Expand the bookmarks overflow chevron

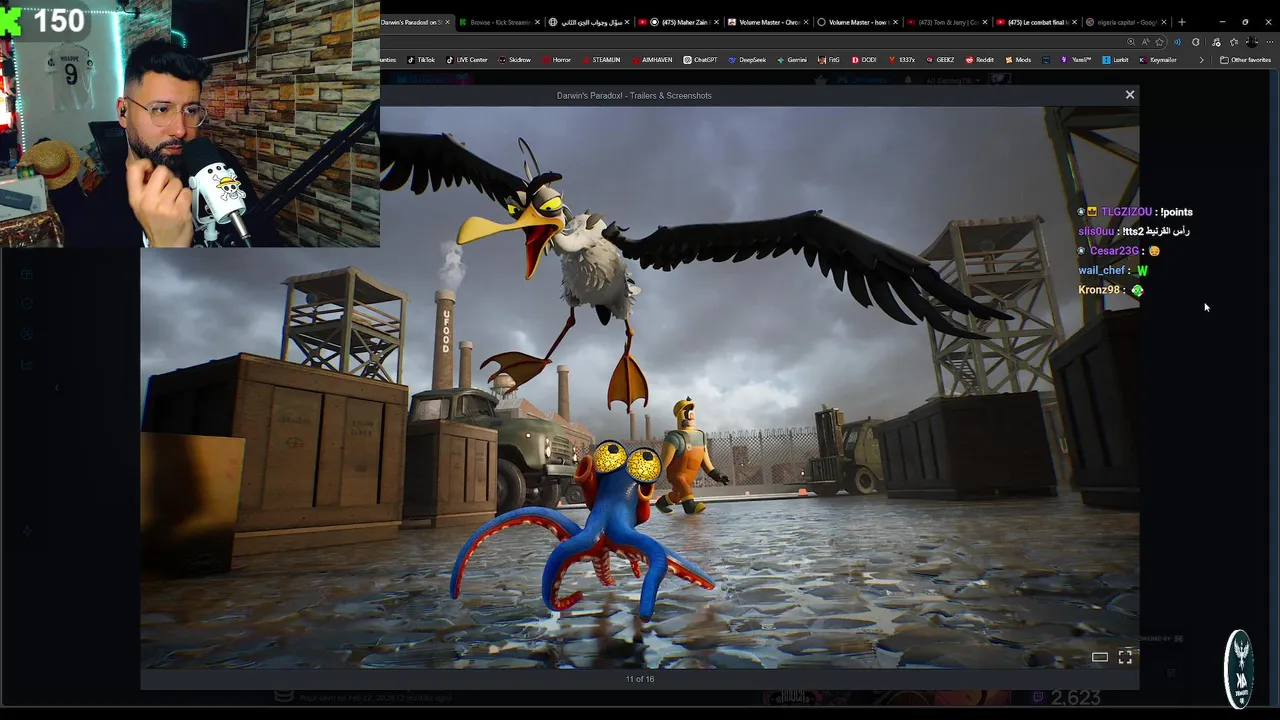[1202, 60]
